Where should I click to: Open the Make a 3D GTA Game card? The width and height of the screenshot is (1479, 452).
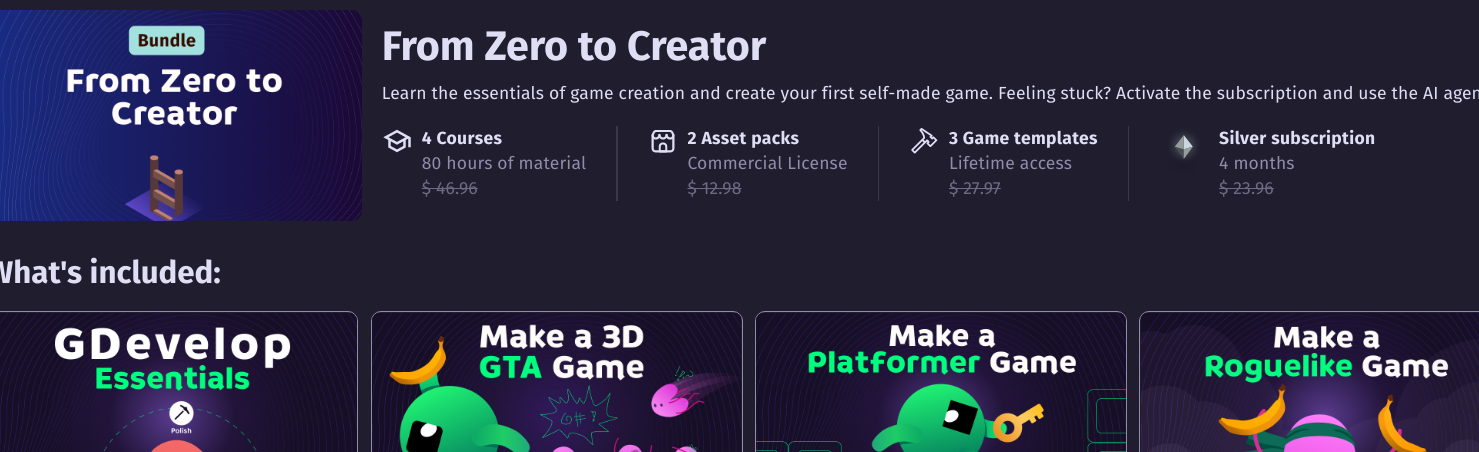point(557,382)
